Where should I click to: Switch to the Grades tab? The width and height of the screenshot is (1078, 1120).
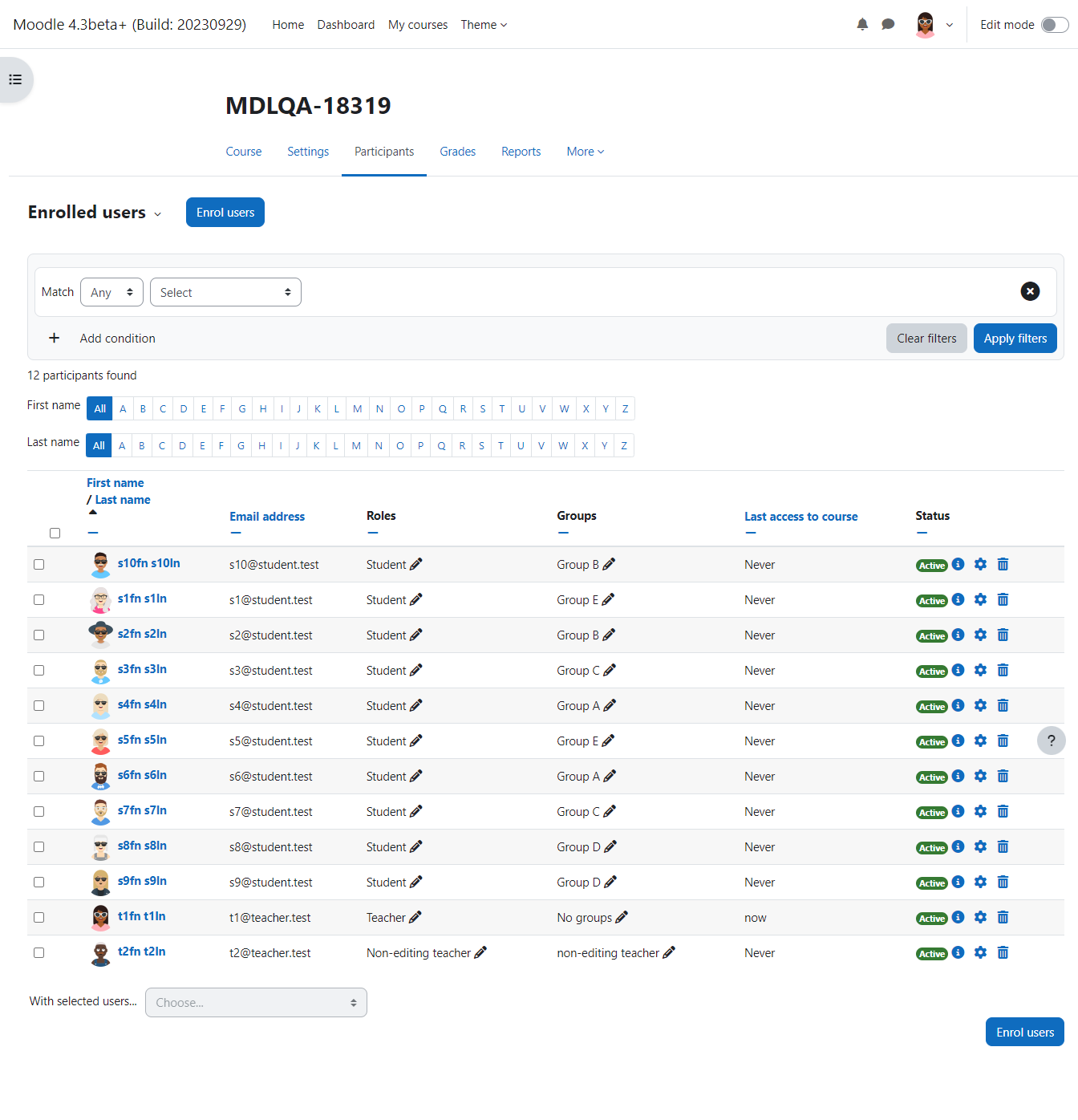tap(457, 152)
